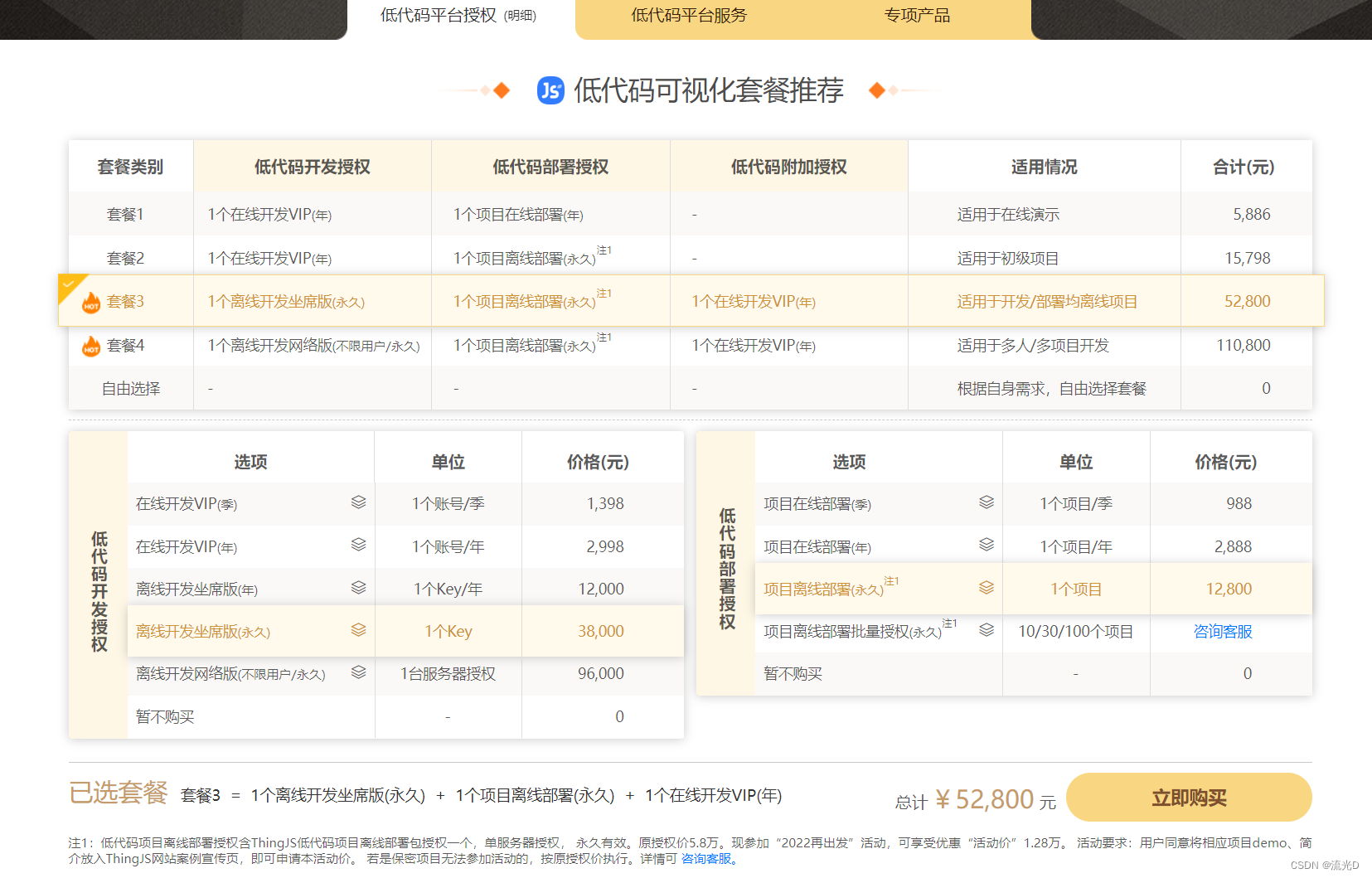Choose 离线开发网络版 option
The width and height of the screenshot is (1372, 878).
(x=405, y=673)
